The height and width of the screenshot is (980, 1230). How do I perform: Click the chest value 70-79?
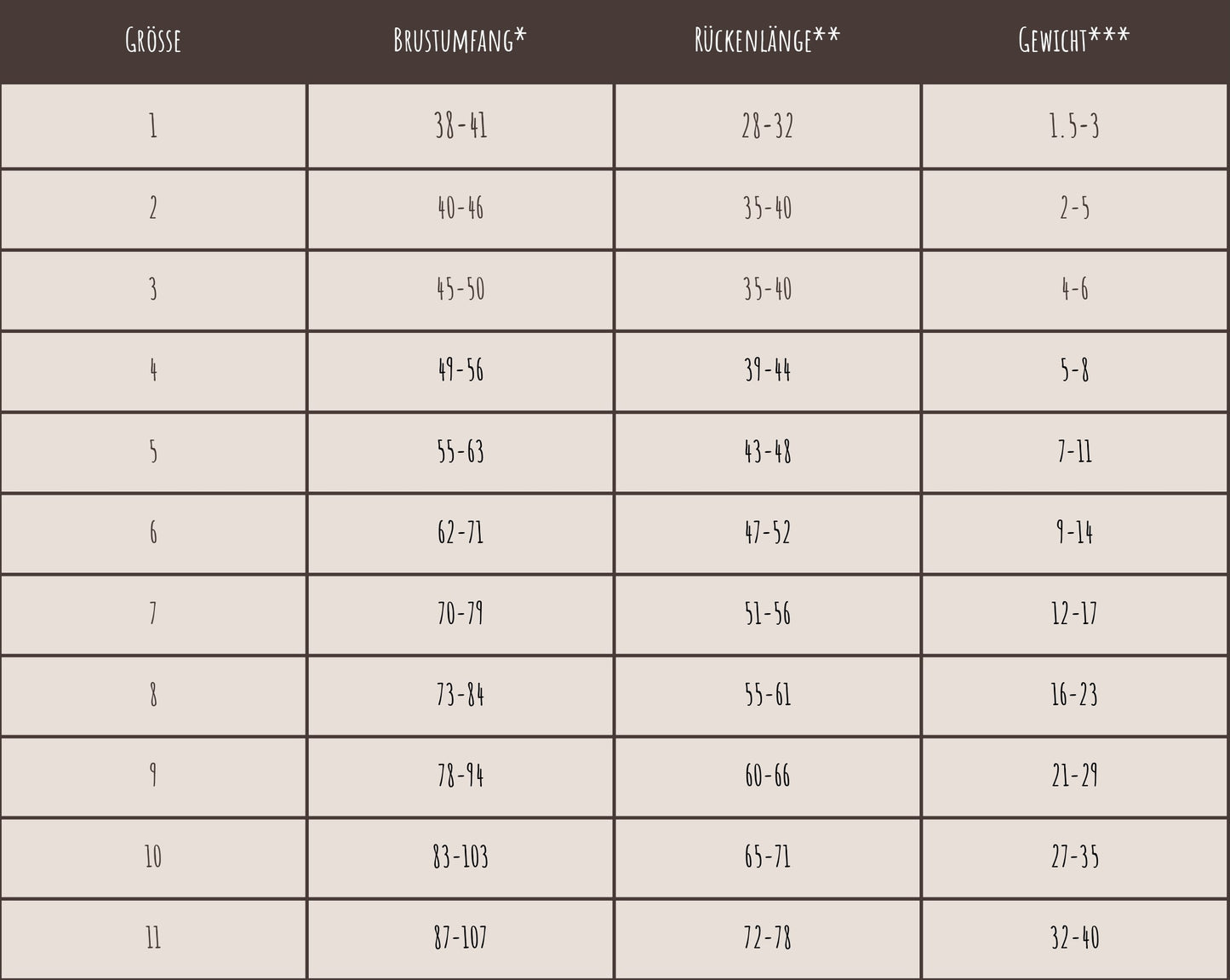(460, 614)
